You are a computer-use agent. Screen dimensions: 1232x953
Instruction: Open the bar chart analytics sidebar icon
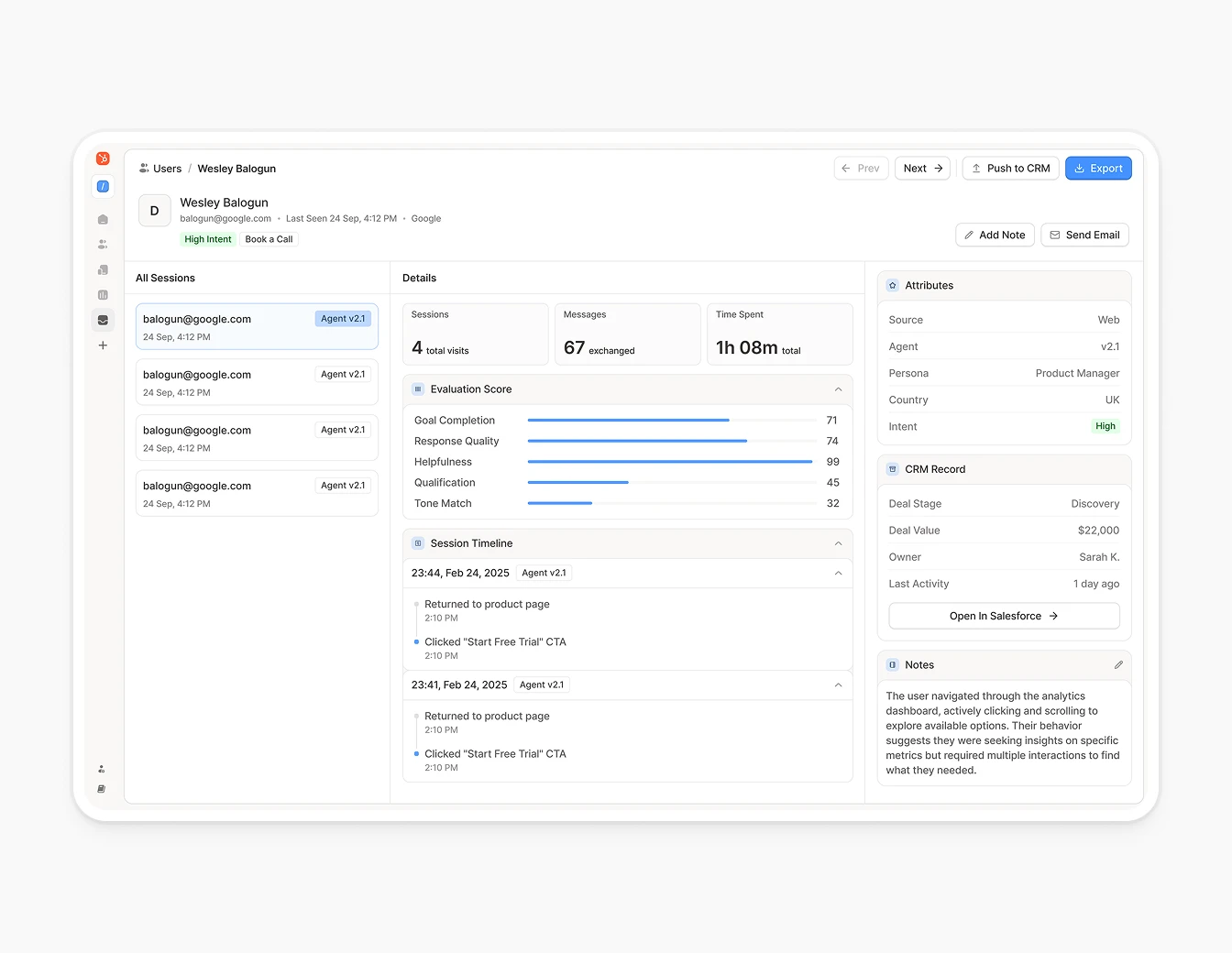[103, 295]
